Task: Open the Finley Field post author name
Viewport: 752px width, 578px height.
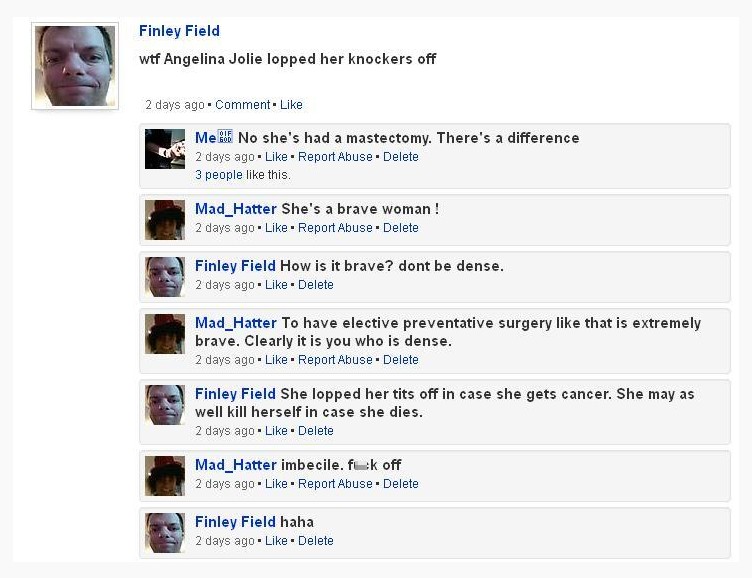Action: pyautogui.click(x=179, y=31)
